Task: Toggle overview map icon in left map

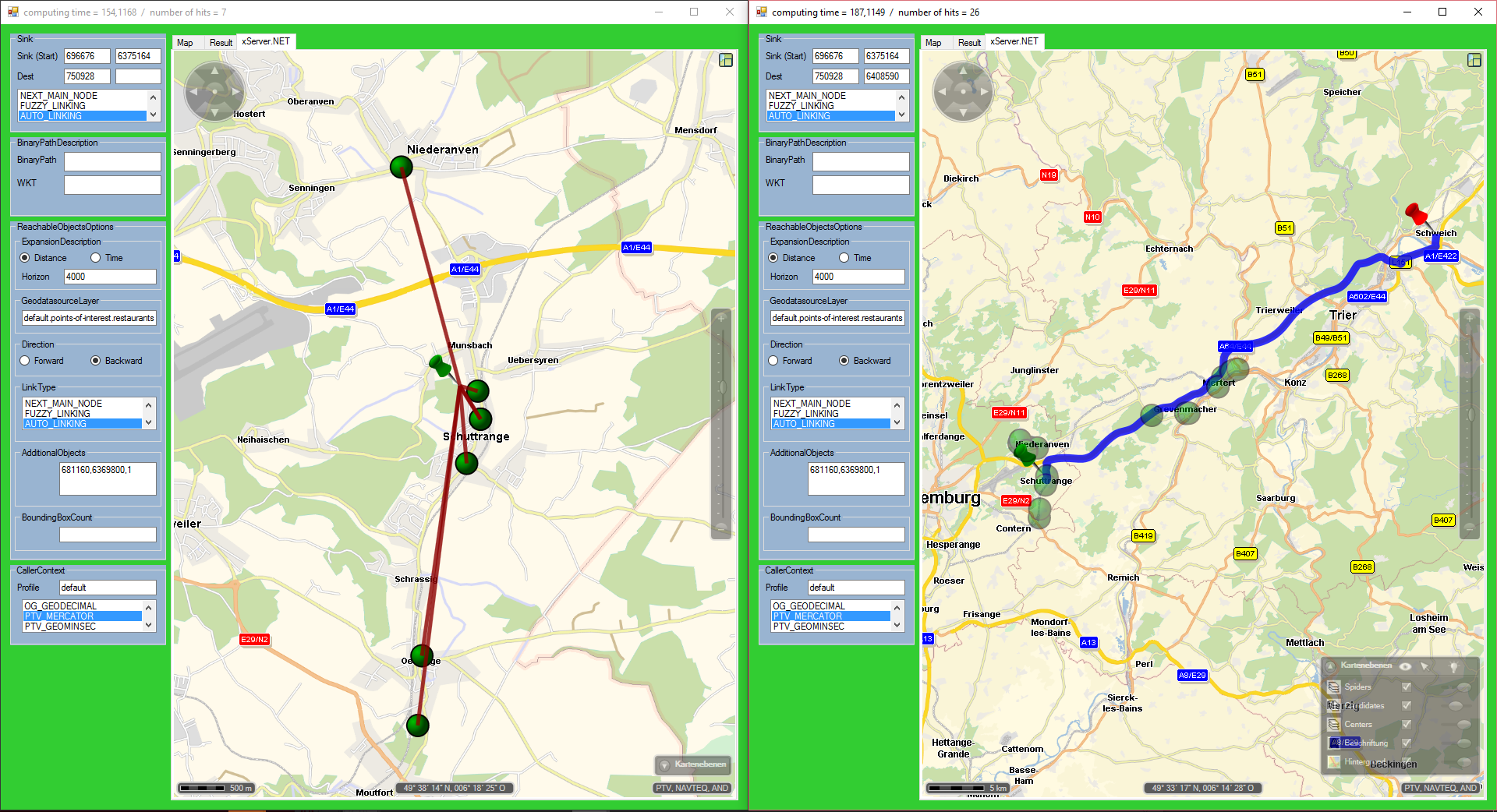Action: [726, 60]
